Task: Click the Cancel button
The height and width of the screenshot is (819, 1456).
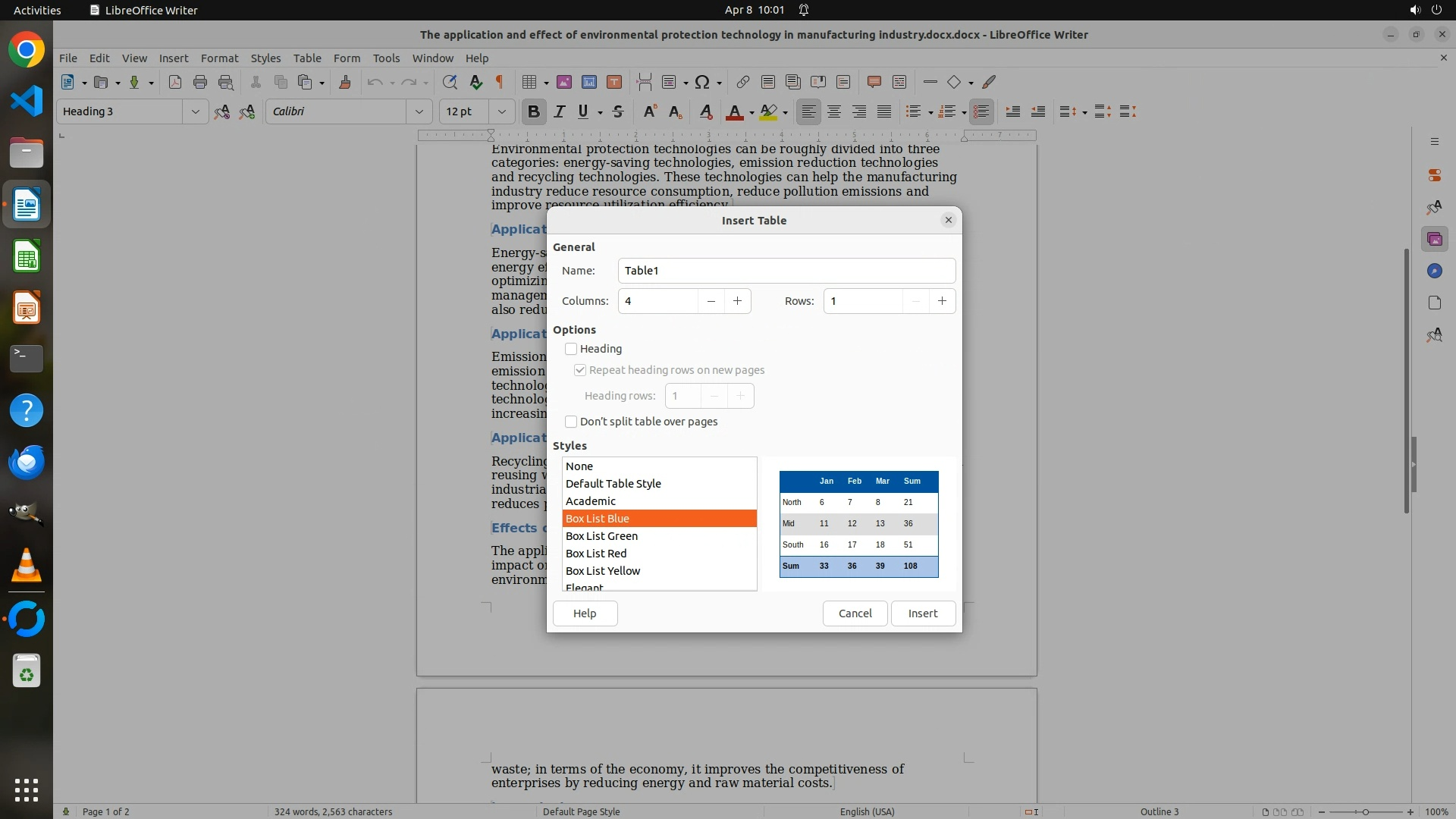Action: (855, 613)
